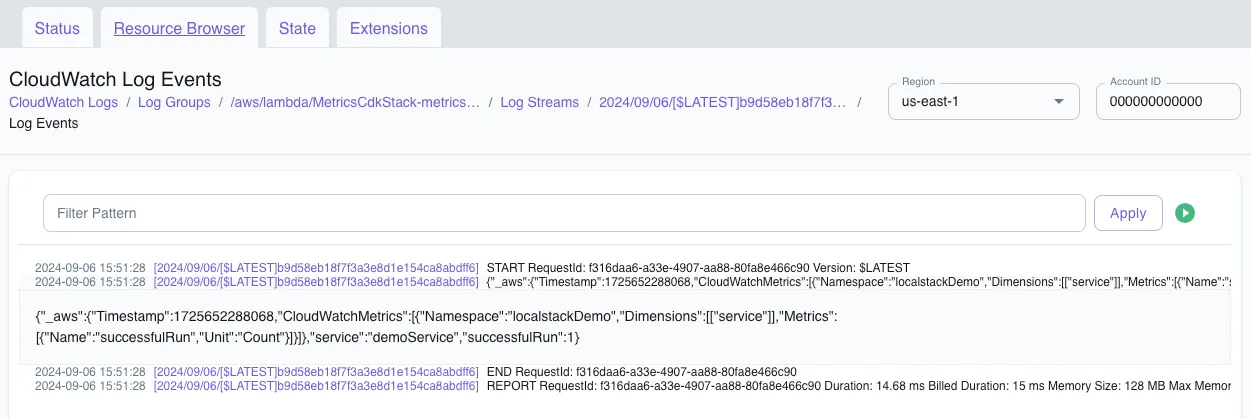Viewport: 1251px width, 419px height.
Task: Select the END RequestId log message
Action: (x=641, y=372)
